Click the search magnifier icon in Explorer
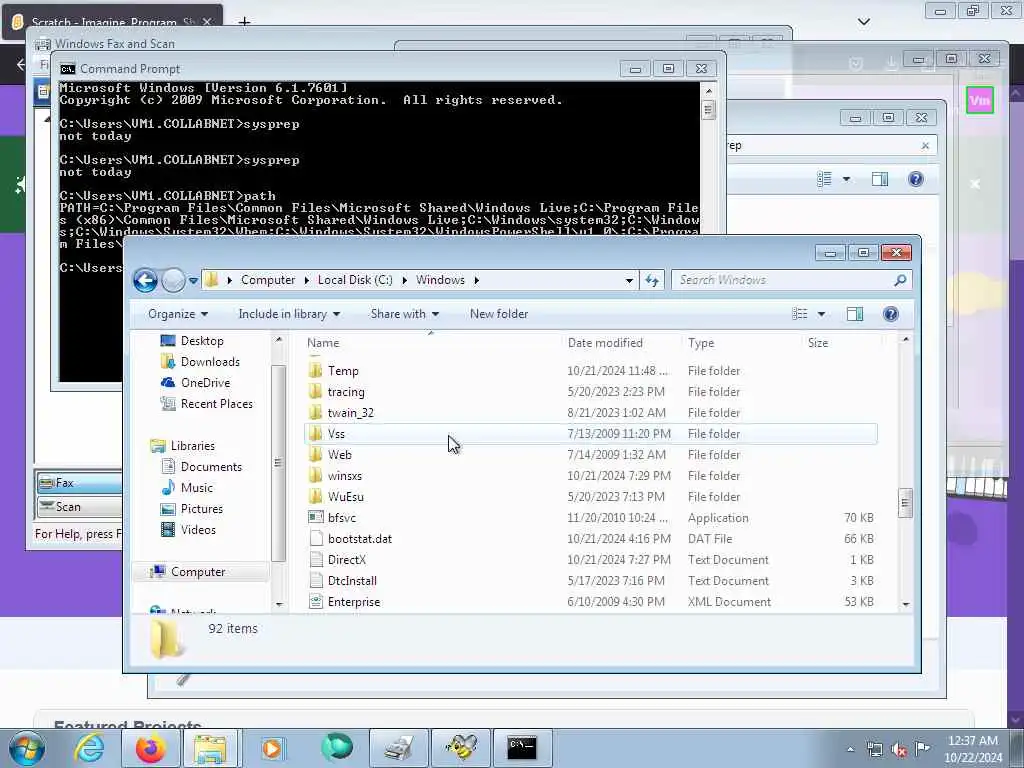The height and width of the screenshot is (768, 1024). (901, 280)
